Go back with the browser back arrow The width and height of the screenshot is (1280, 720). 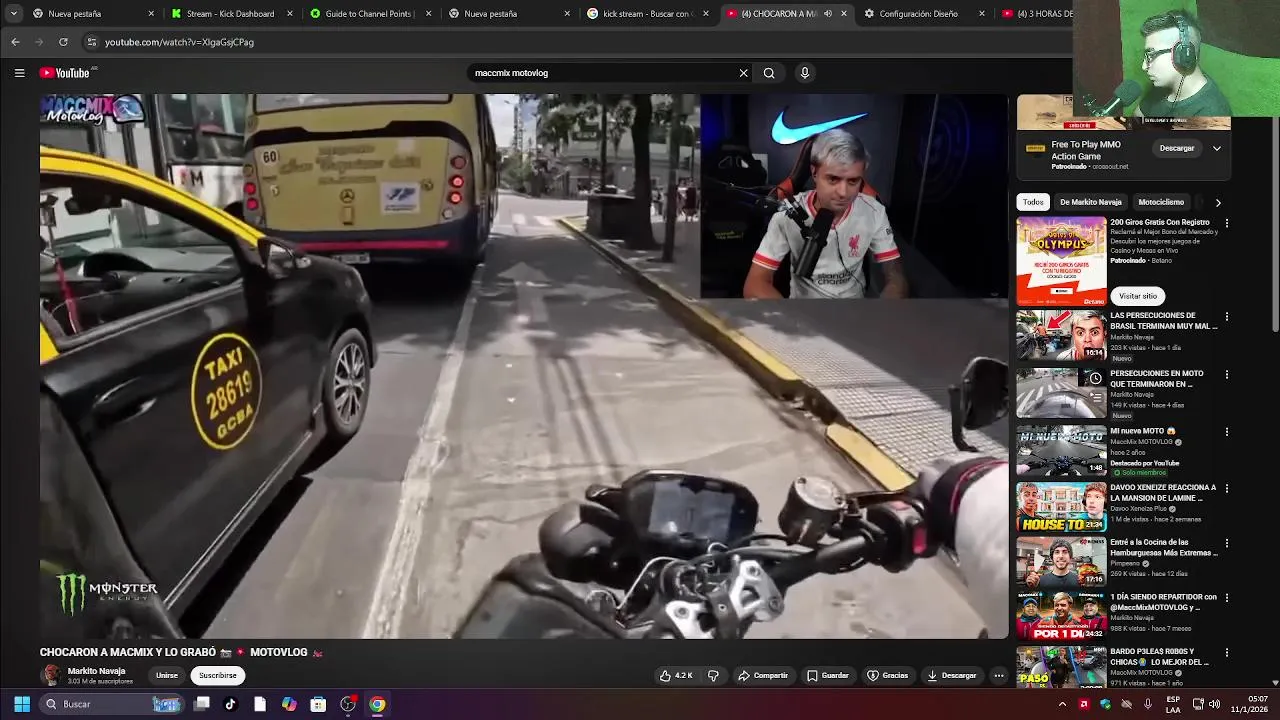(15, 42)
